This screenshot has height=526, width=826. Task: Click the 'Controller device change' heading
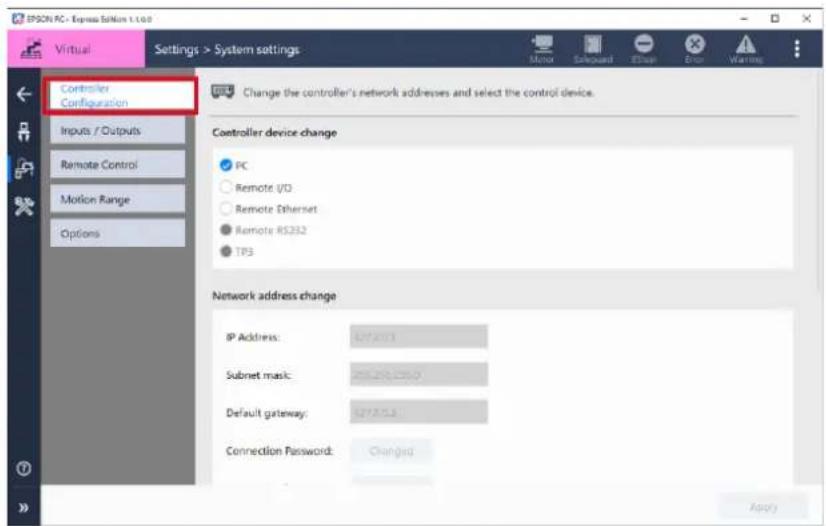coord(274,133)
